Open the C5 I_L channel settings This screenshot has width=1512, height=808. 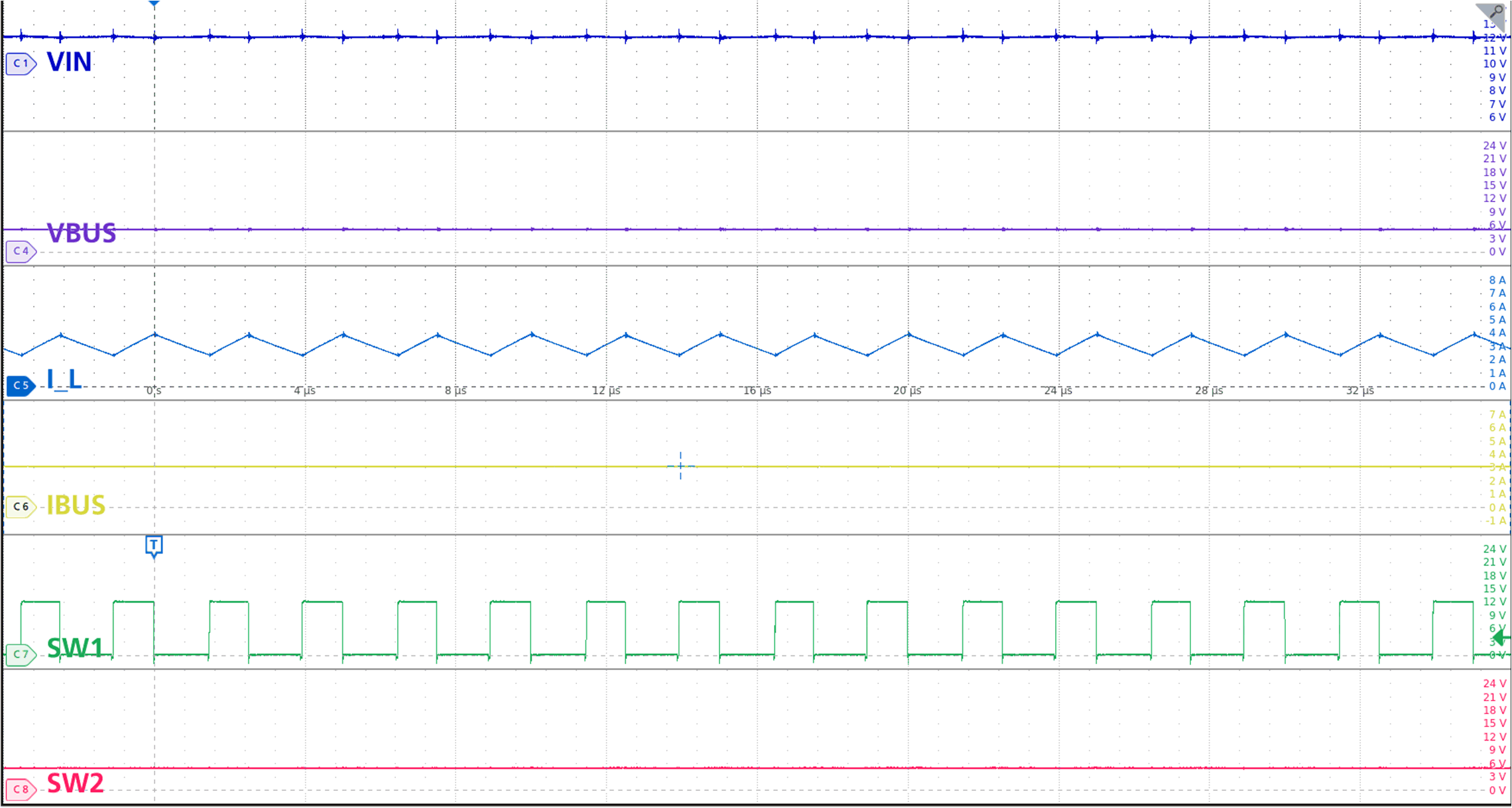point(19,385)
